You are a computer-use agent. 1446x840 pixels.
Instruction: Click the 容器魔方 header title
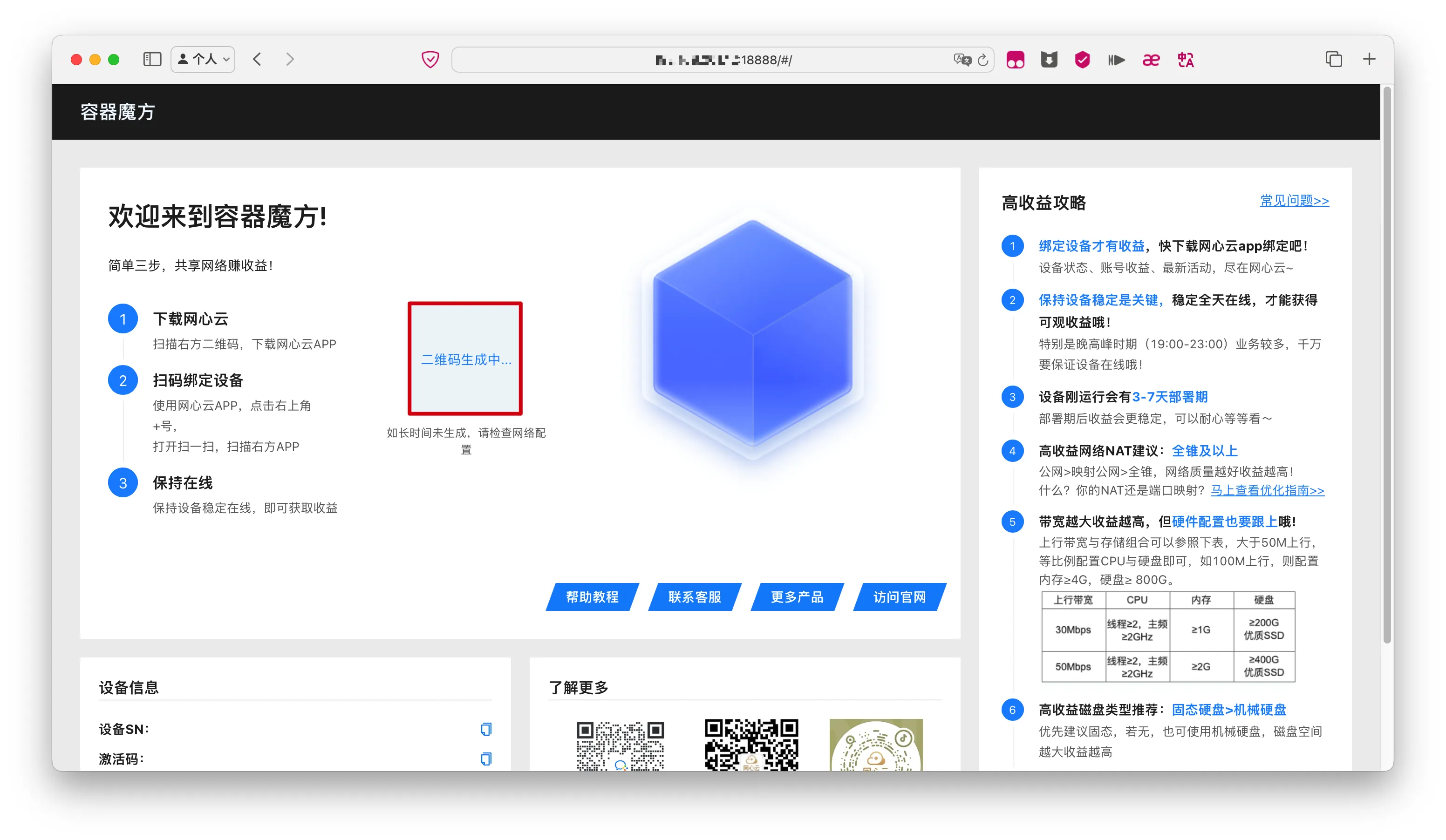(118, 112)
